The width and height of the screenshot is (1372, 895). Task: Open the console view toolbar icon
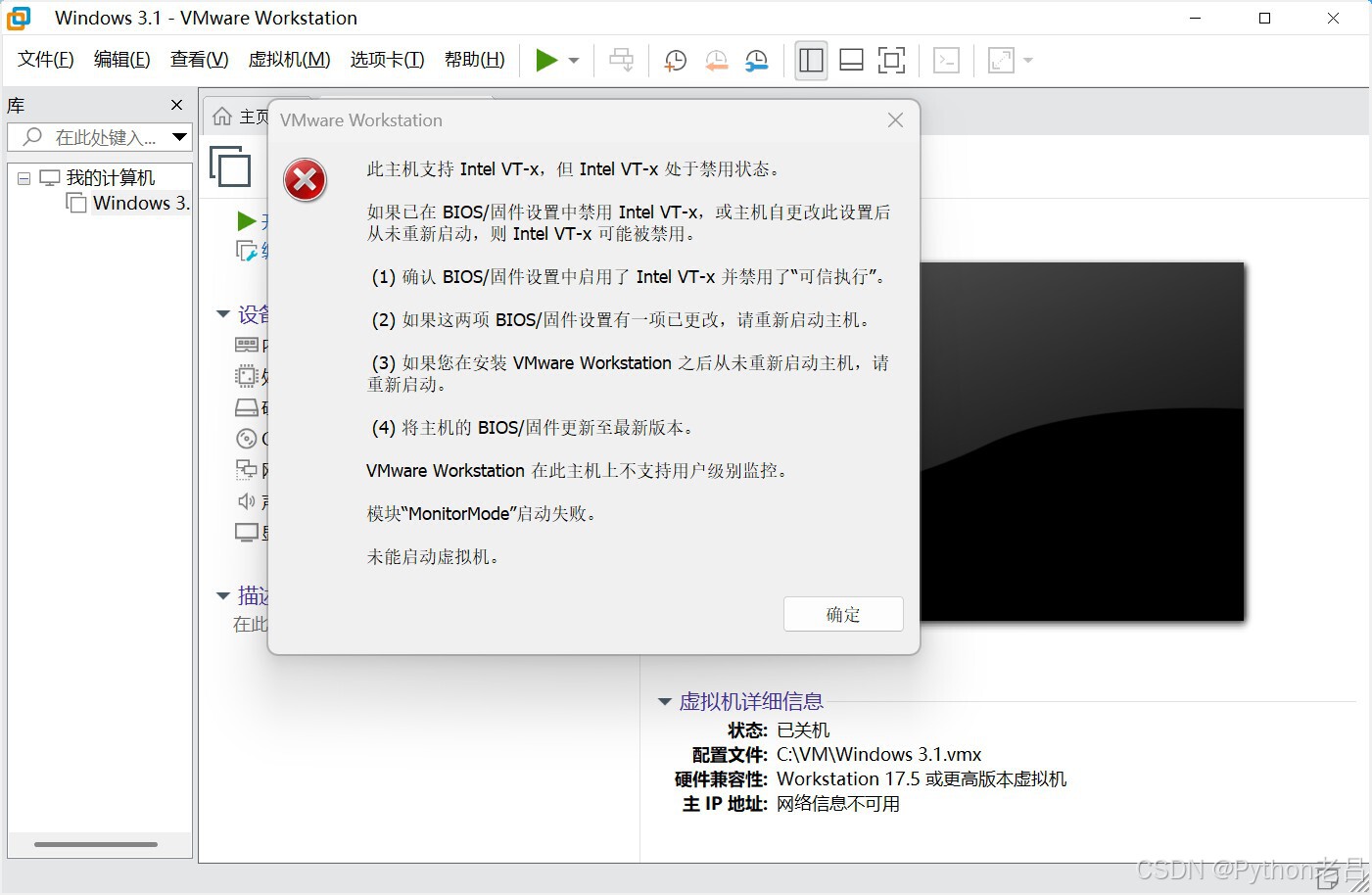946,61
